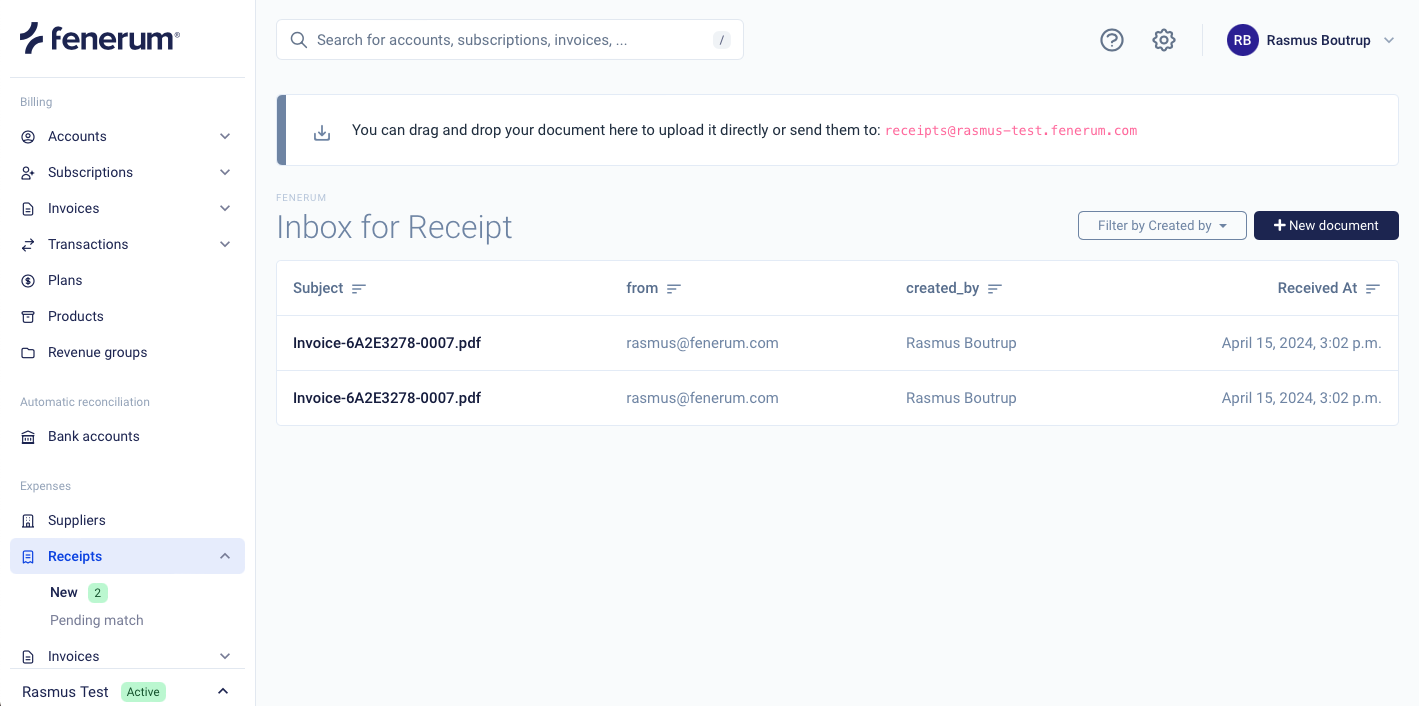Sort by the Subject column icon
Image resolution: width=1419 pixels, height=706 pixels.
coord(359,288)
